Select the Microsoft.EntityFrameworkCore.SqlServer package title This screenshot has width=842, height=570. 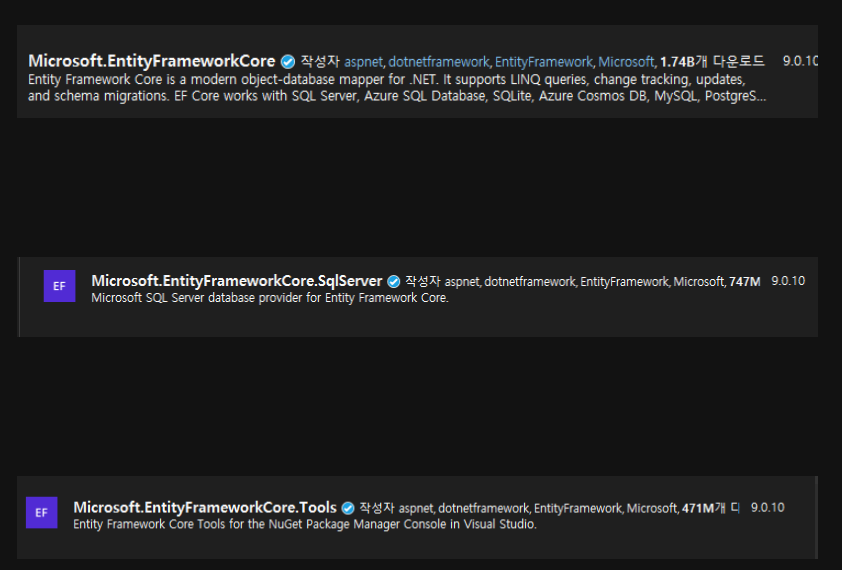[237, 281]
